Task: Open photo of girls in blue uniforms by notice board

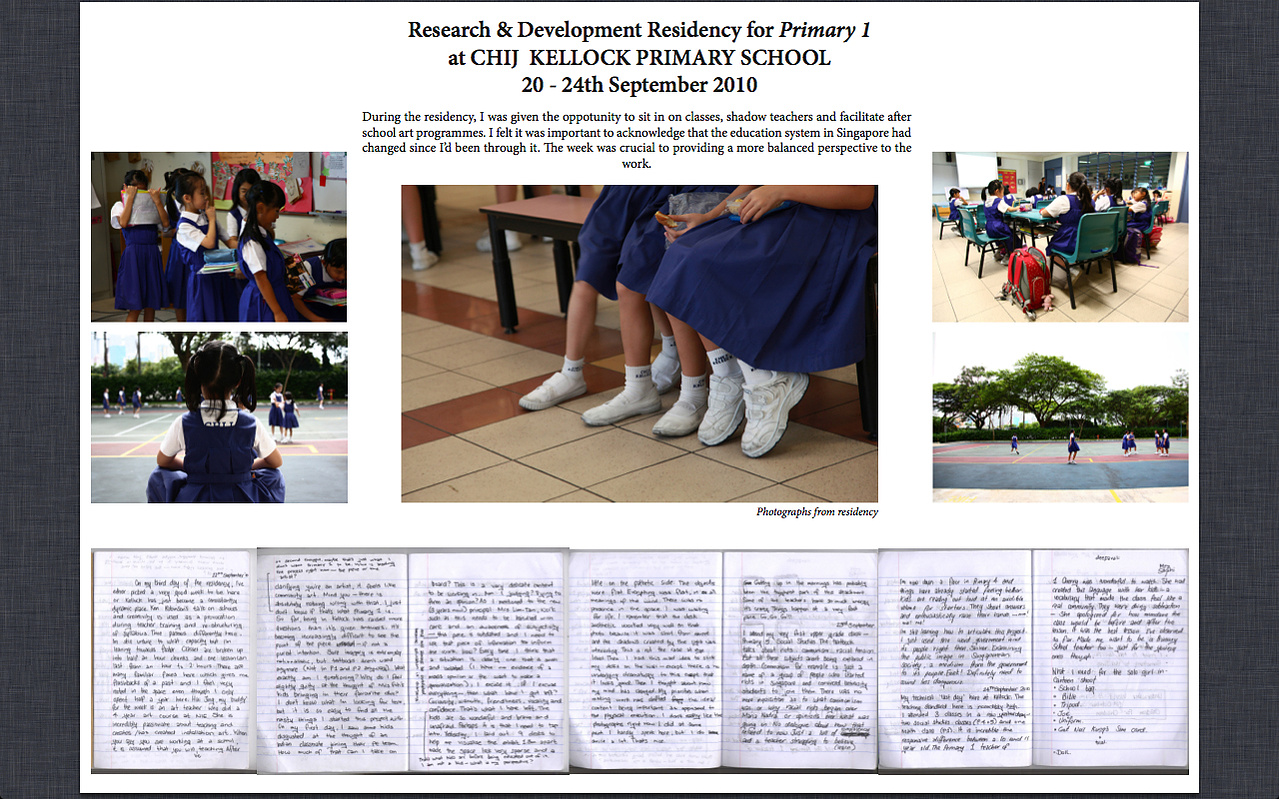Action: [219, 237]
